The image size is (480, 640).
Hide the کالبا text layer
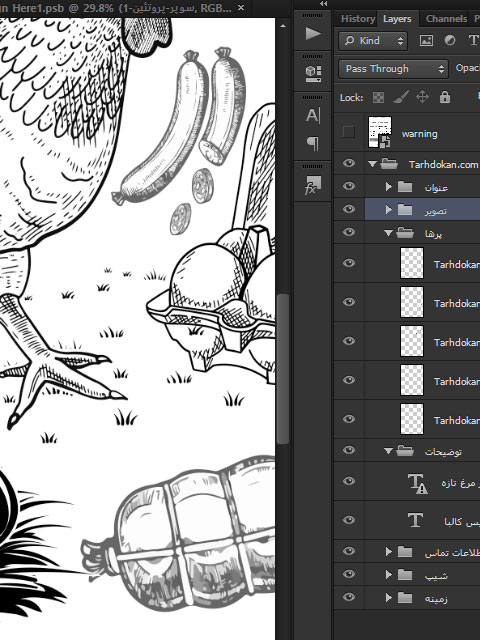tap(349, 520)
